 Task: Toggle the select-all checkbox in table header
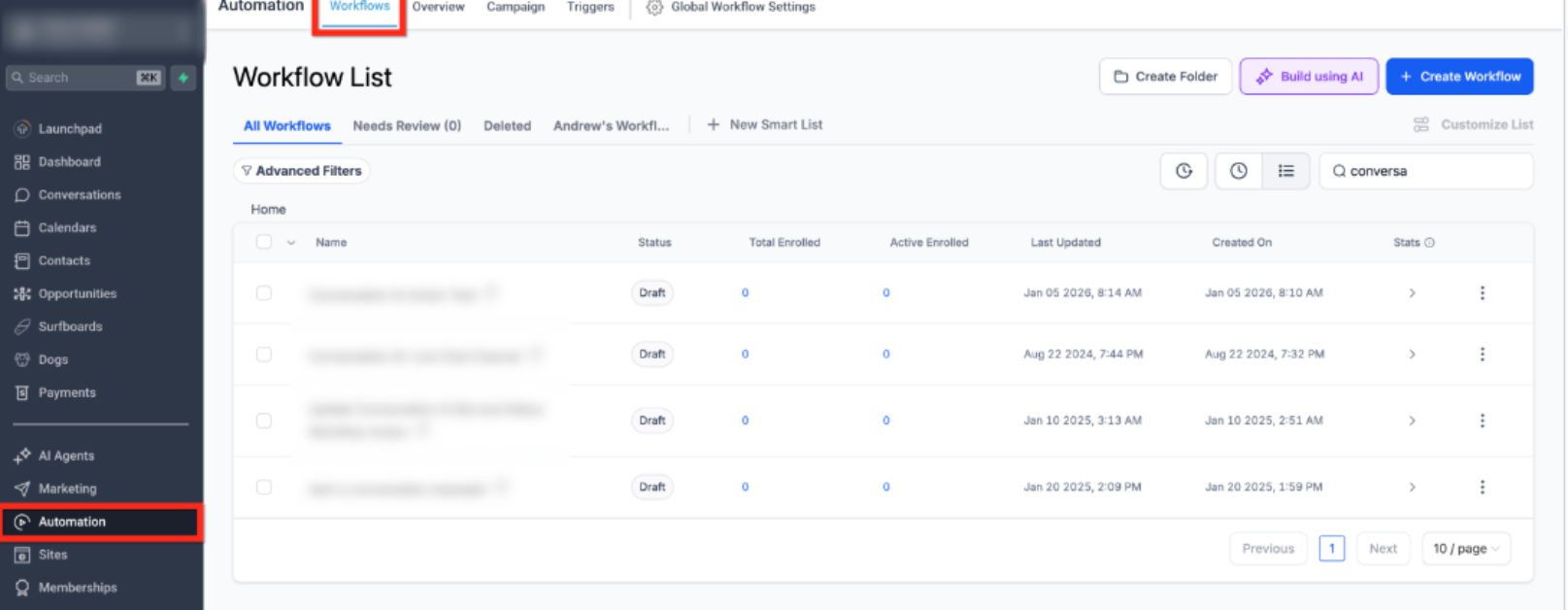[264, 242]
